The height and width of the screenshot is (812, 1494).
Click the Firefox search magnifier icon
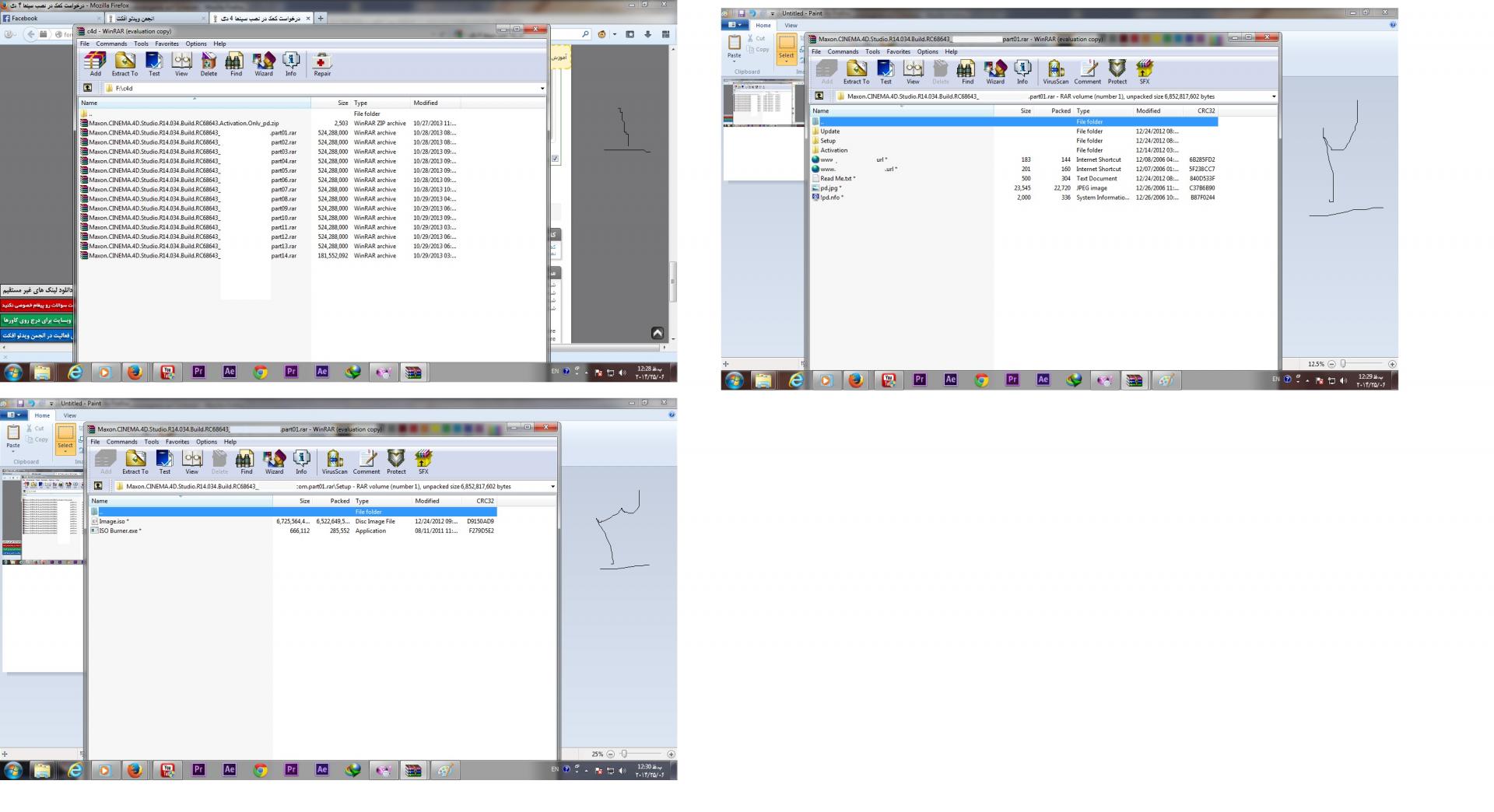(x=585, y=34)
